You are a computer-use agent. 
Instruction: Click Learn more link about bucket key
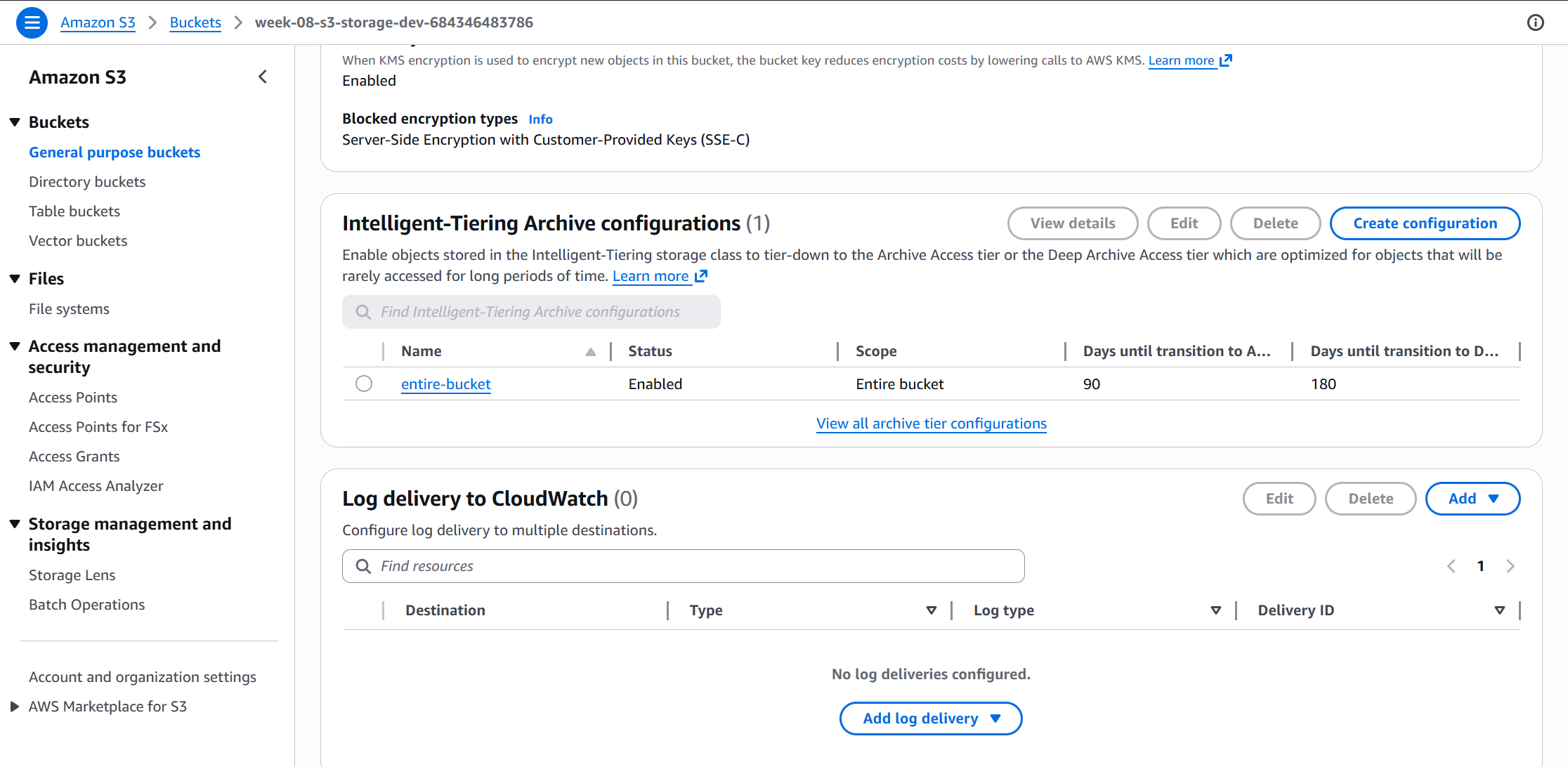click(x=1190, y=60)
